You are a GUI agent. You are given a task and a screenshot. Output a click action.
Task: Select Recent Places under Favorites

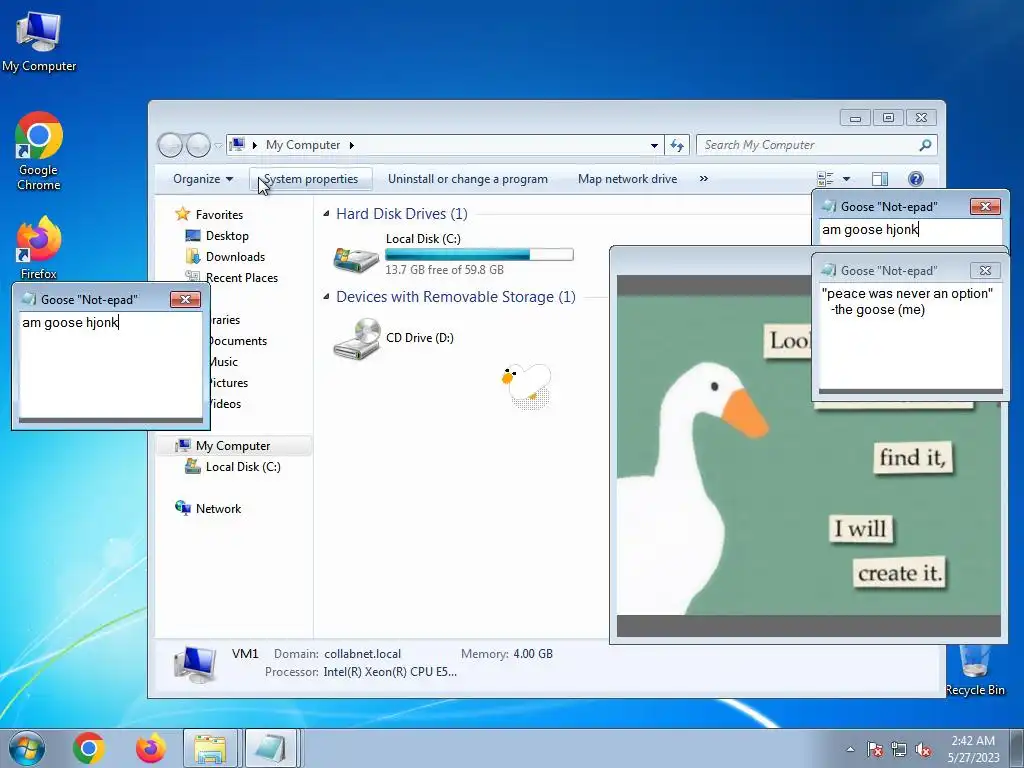241,278
